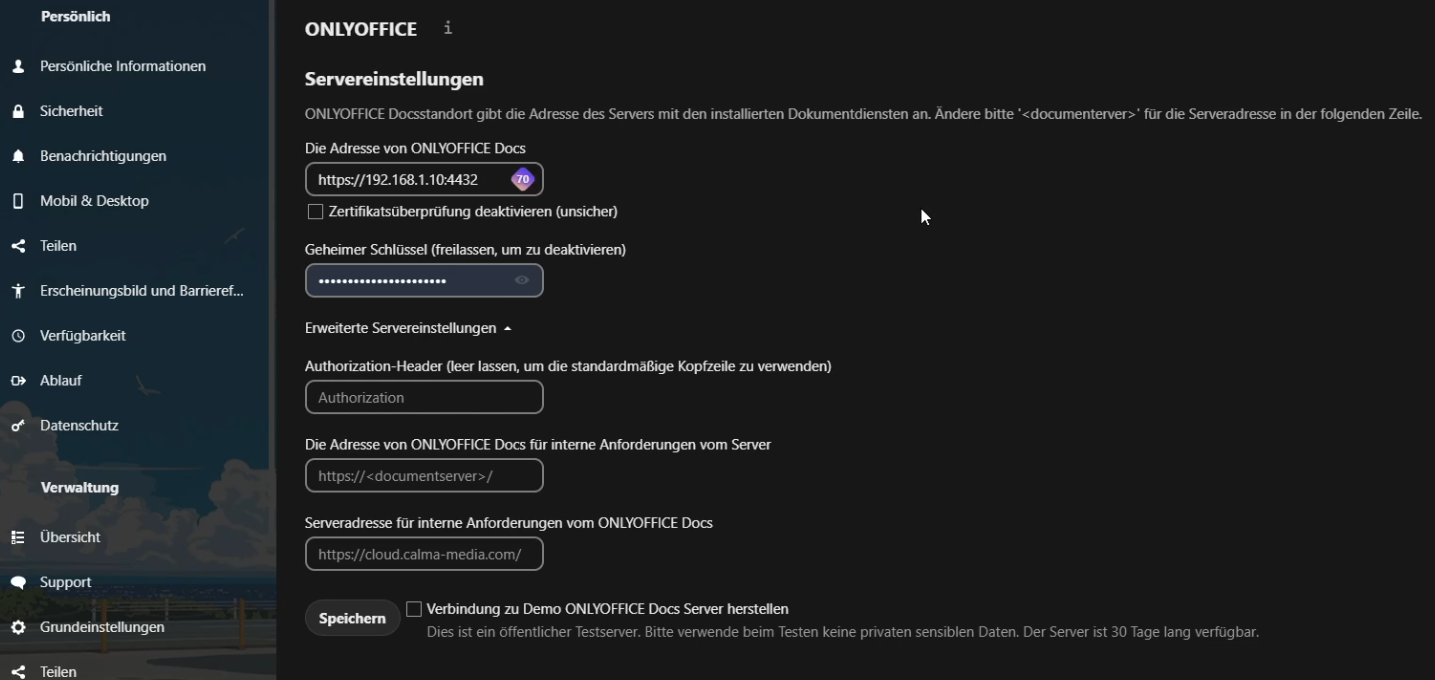Viewport: 1435px width, 680px height.
Task: Open Grundeinstellungen via the gear icon
Action: tap(18, 627)
